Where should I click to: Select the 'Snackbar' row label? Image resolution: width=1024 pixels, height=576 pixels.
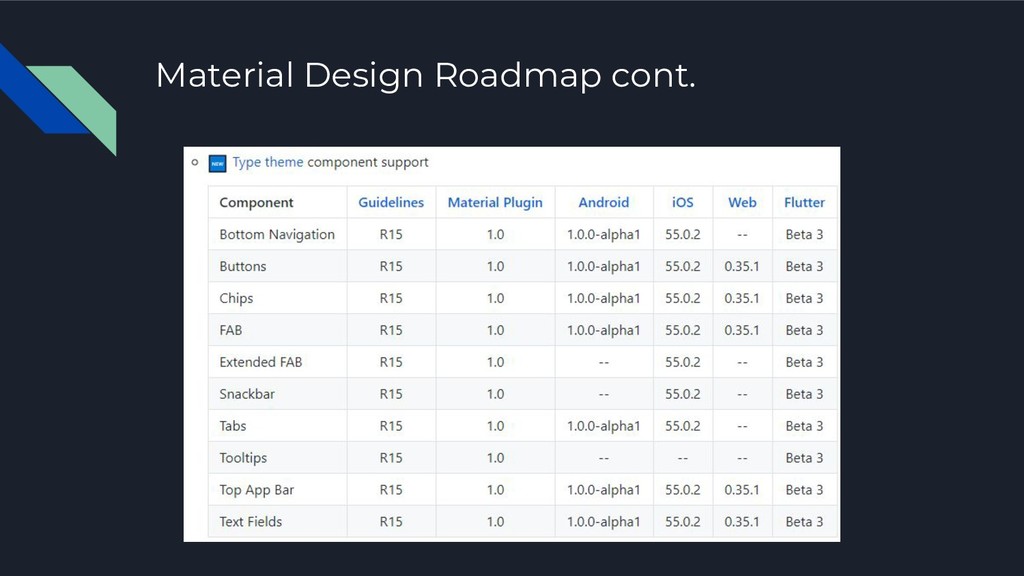[247, 394]
